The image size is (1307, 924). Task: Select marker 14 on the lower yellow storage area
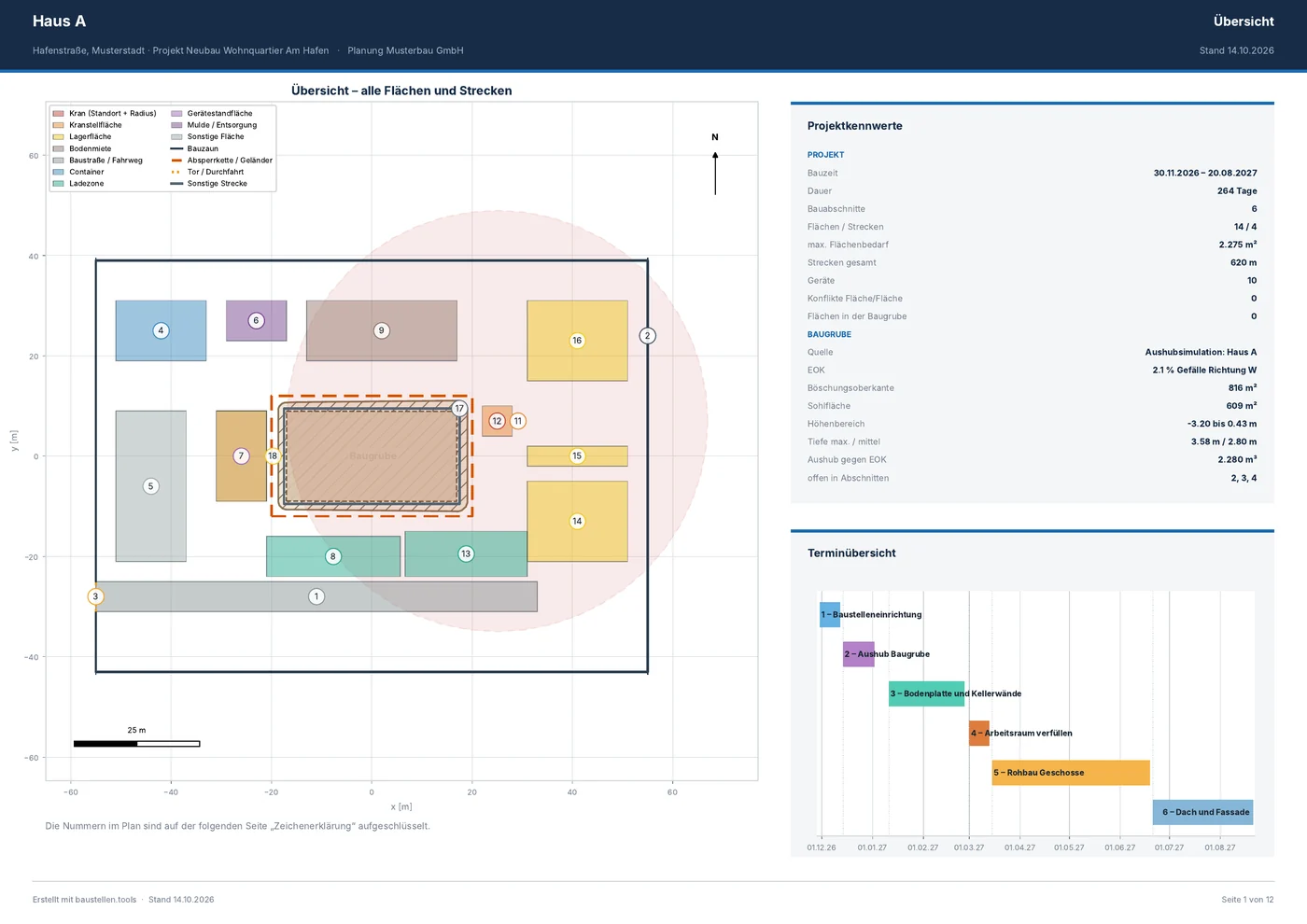577,521
